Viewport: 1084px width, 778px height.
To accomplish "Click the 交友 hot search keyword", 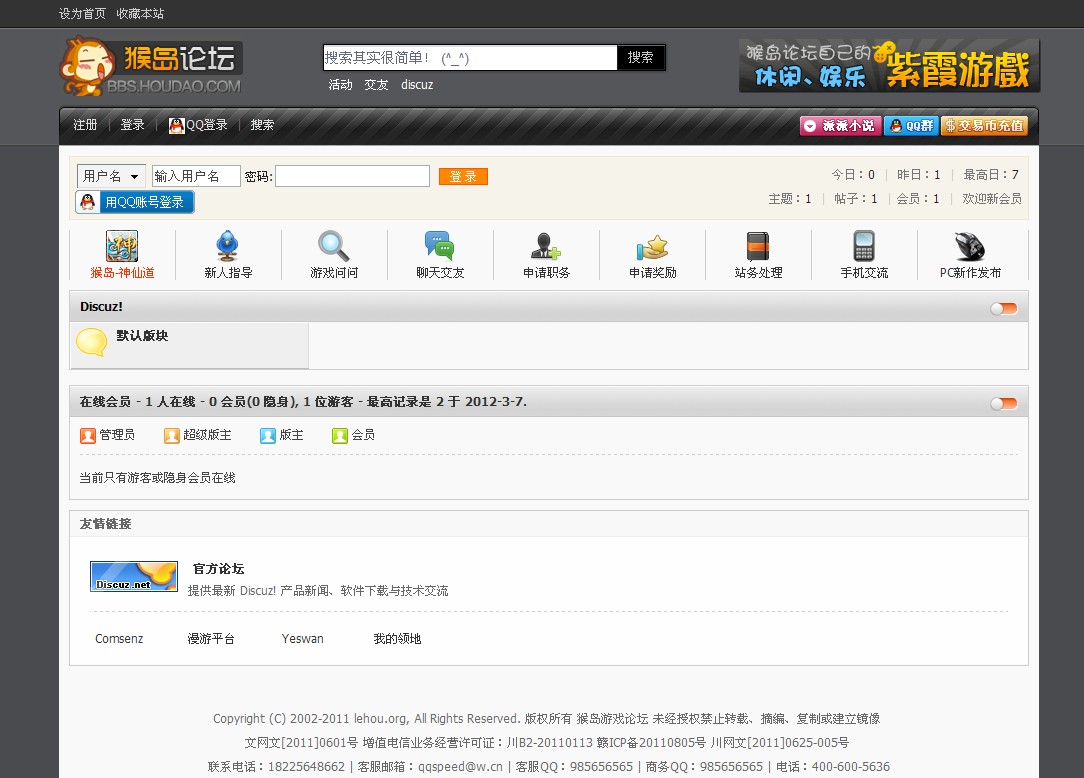I will coord(376,85).
